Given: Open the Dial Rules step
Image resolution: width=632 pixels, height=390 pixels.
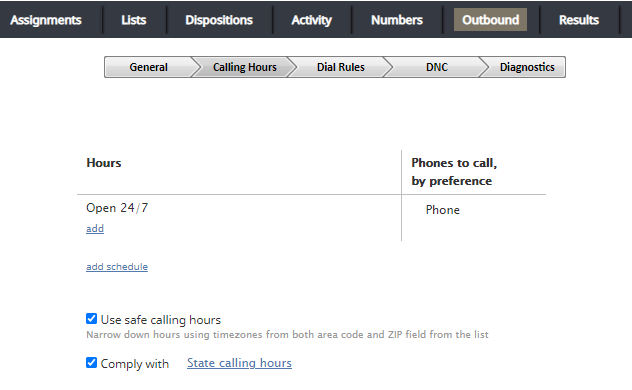Looking at the screenshot, I should coord(341,67).
